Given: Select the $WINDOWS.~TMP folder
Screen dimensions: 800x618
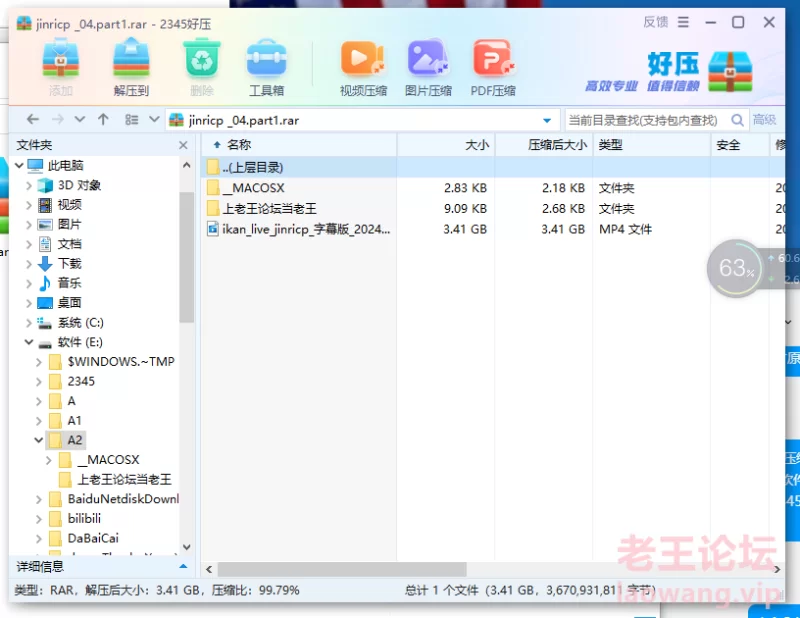Looking at the screenshot, I should tap(121, 362).
